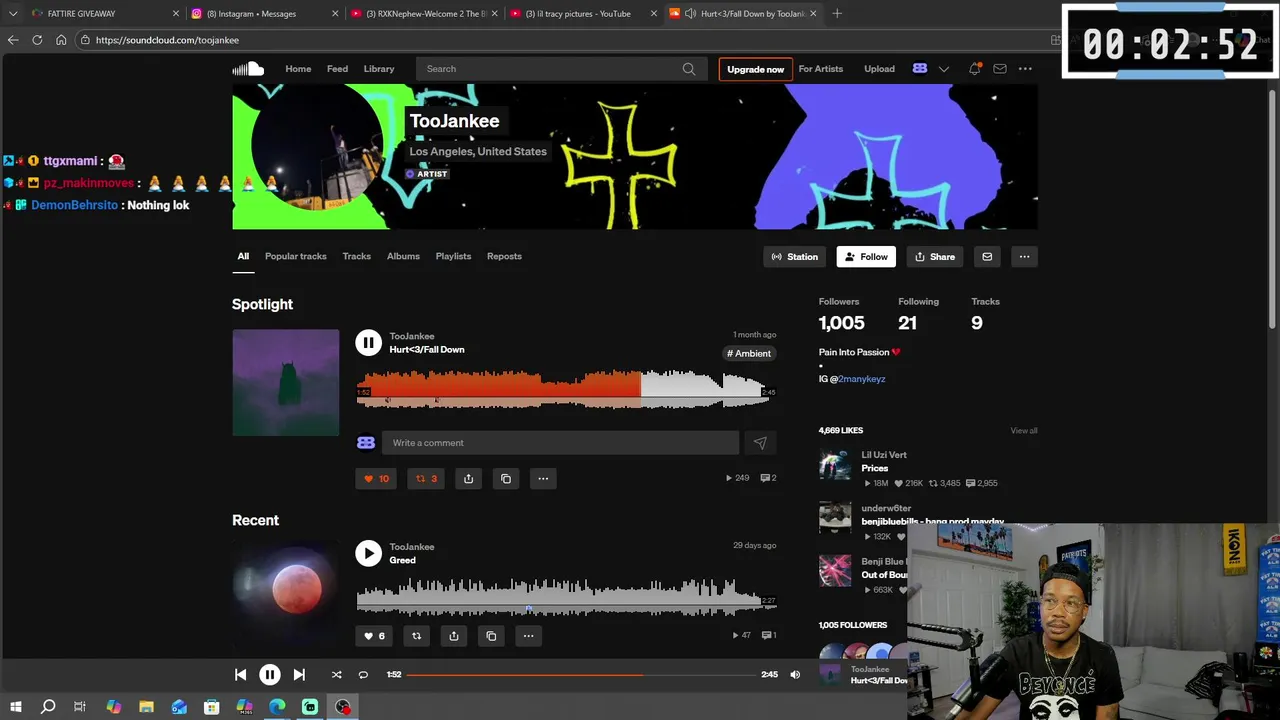1280x720 pixels.
Task: Click the SoundCloud logo
Action: tap(248, 69)
